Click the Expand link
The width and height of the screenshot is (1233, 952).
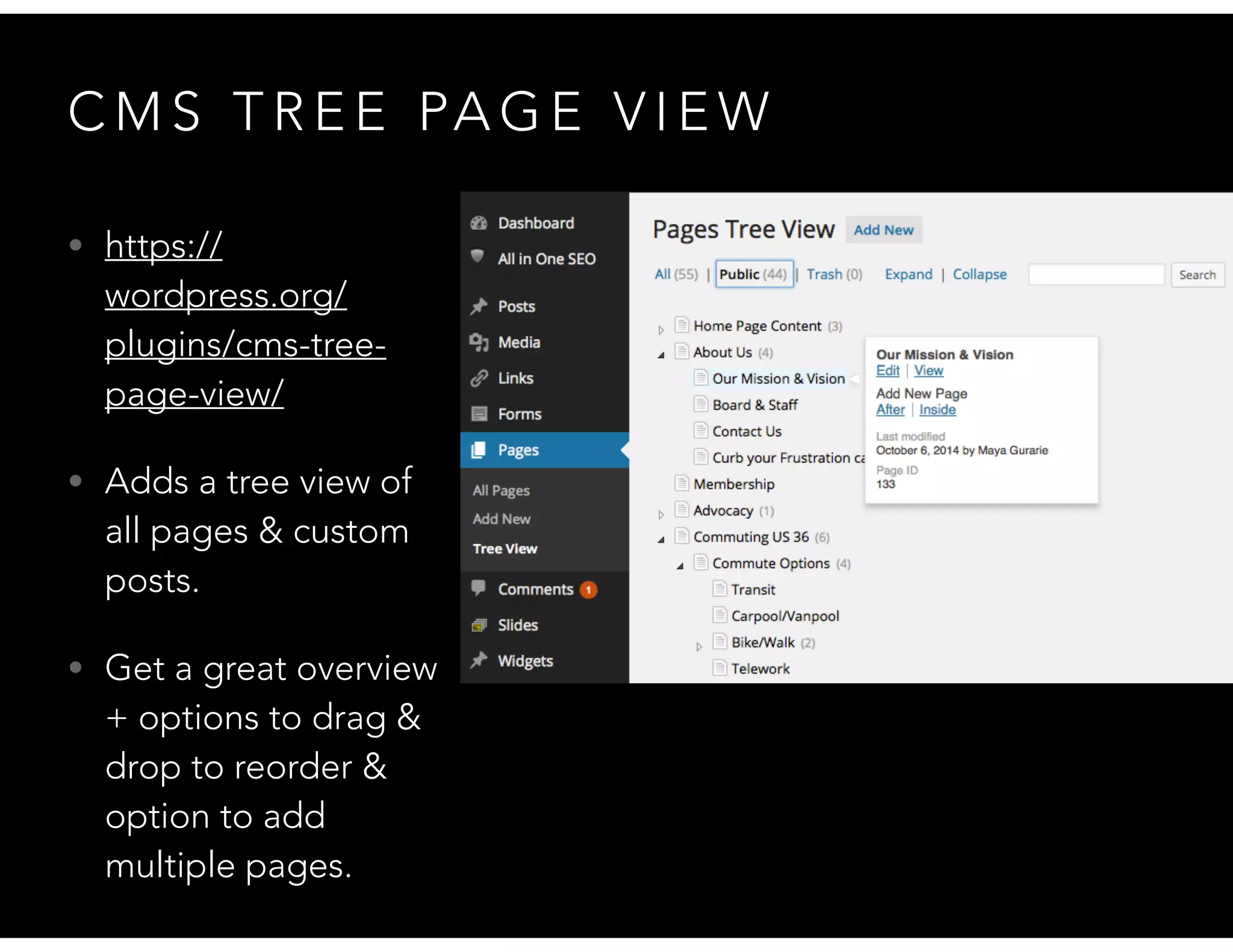click(x=908, y=274)
